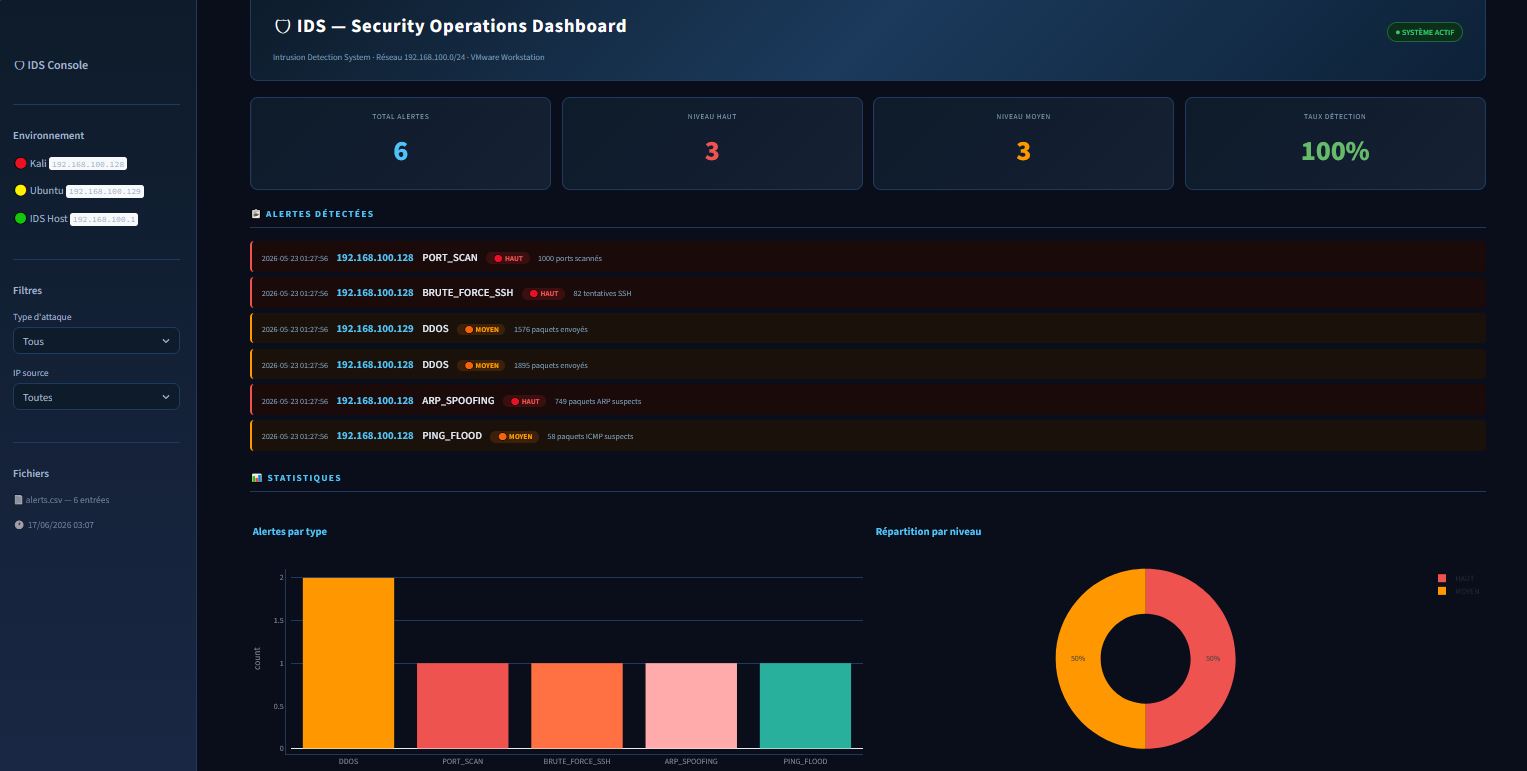Click the chart icon beside Statistiques
The height and width of the screenshot is (771, 1527).
click(257, 478)
